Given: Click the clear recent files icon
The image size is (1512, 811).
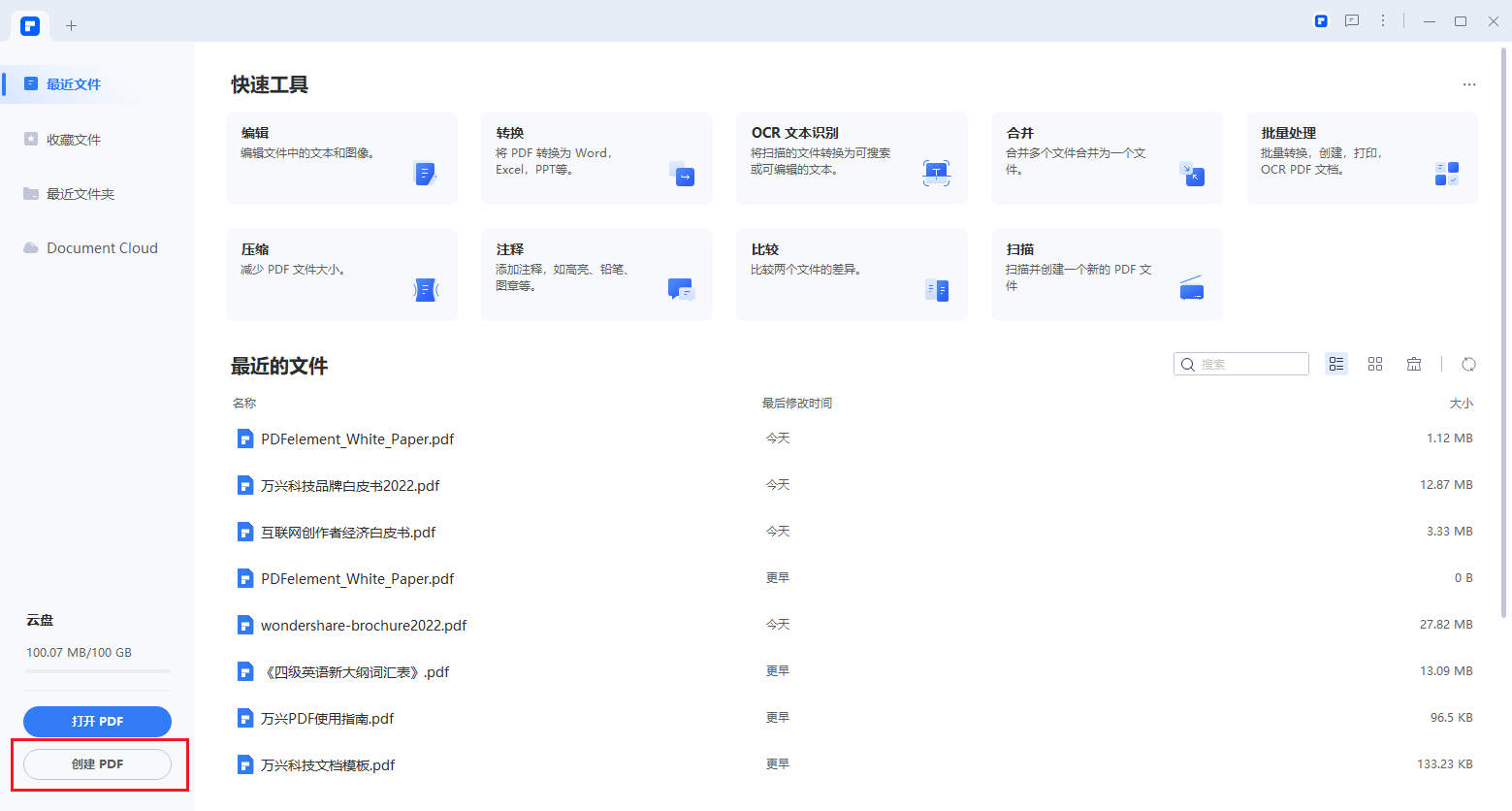Looking at the screenshot, I should tap(1414, 364).
